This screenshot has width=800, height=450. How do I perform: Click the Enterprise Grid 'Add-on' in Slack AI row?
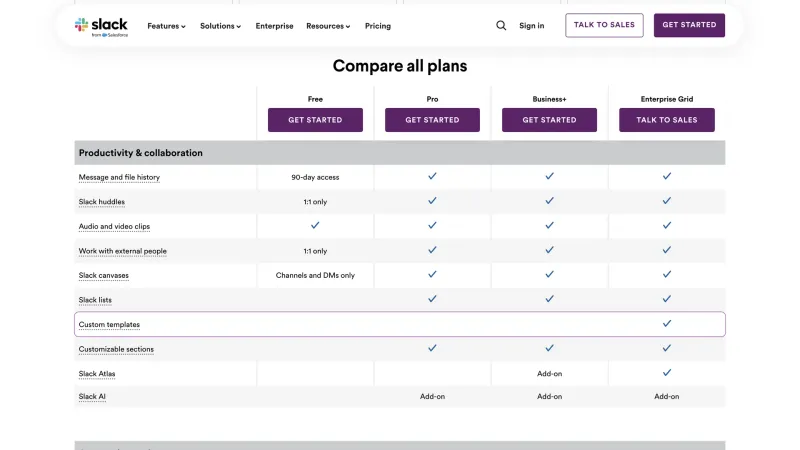[x=667, y=396]
